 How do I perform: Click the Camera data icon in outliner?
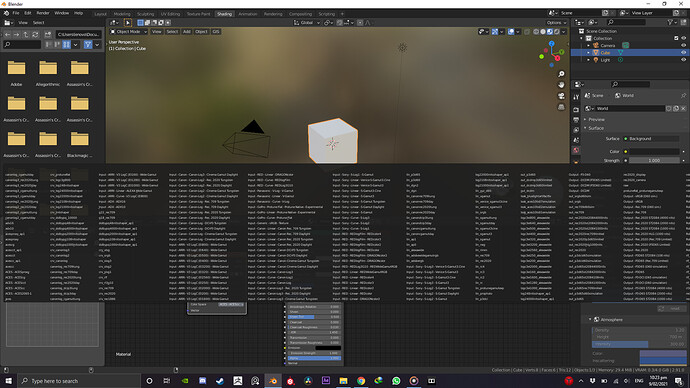[x=625, y=45]
